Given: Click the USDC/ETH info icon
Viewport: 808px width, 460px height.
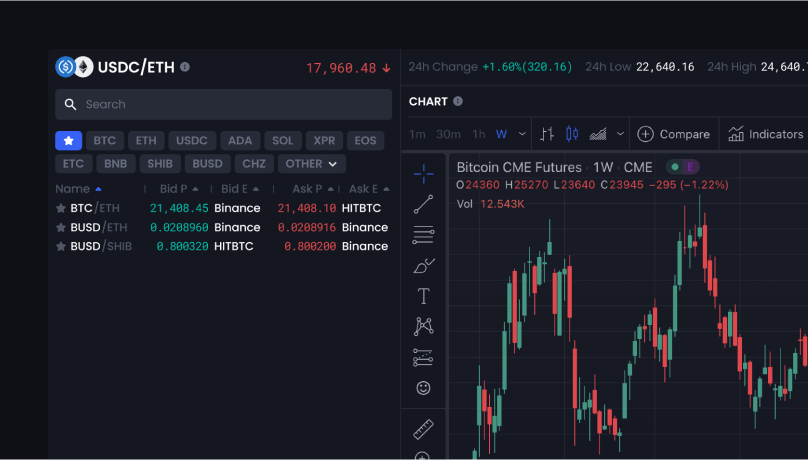Looking at the screenshot, I should (185, 67).
